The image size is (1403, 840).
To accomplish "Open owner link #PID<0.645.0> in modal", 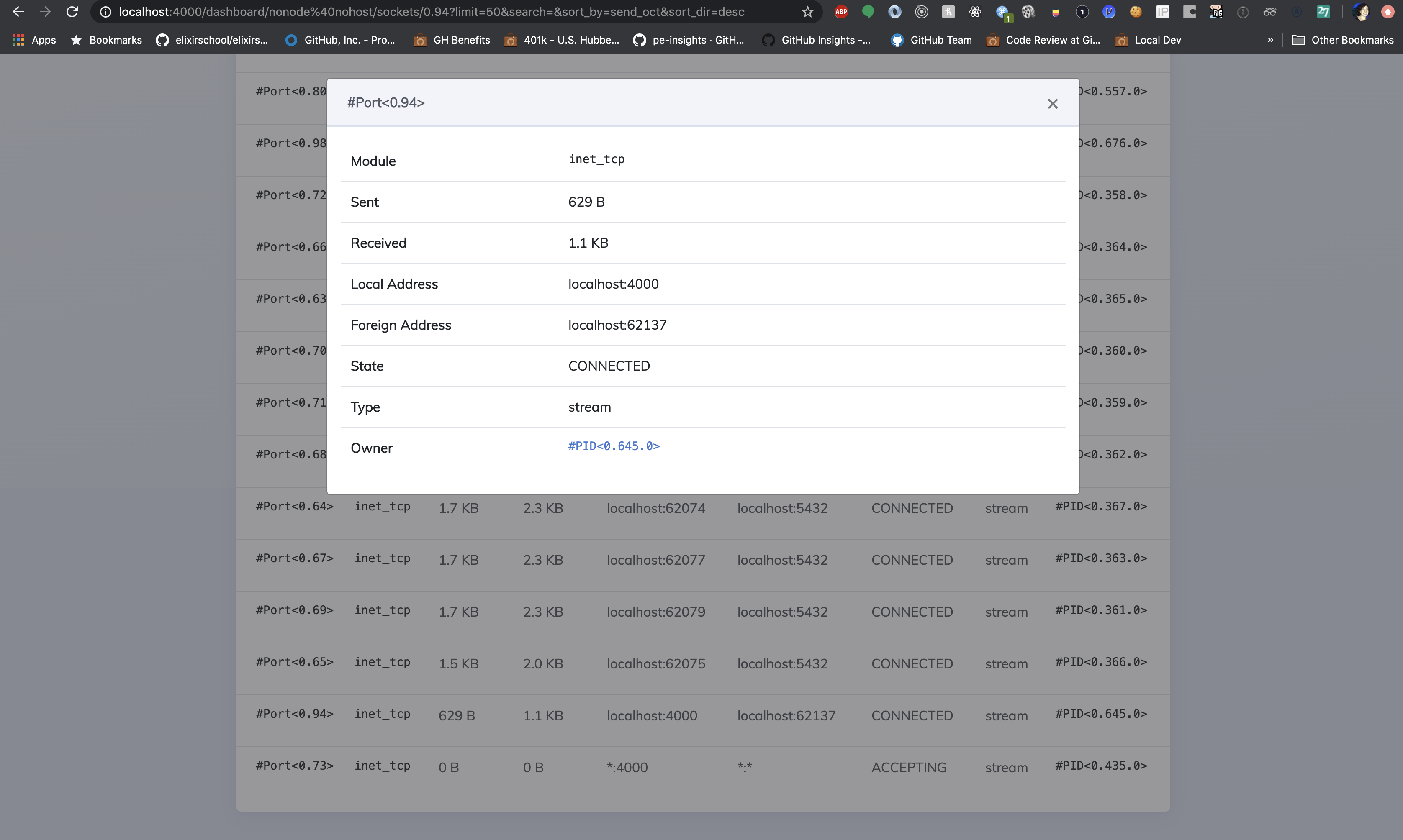I will coord(614,446).
